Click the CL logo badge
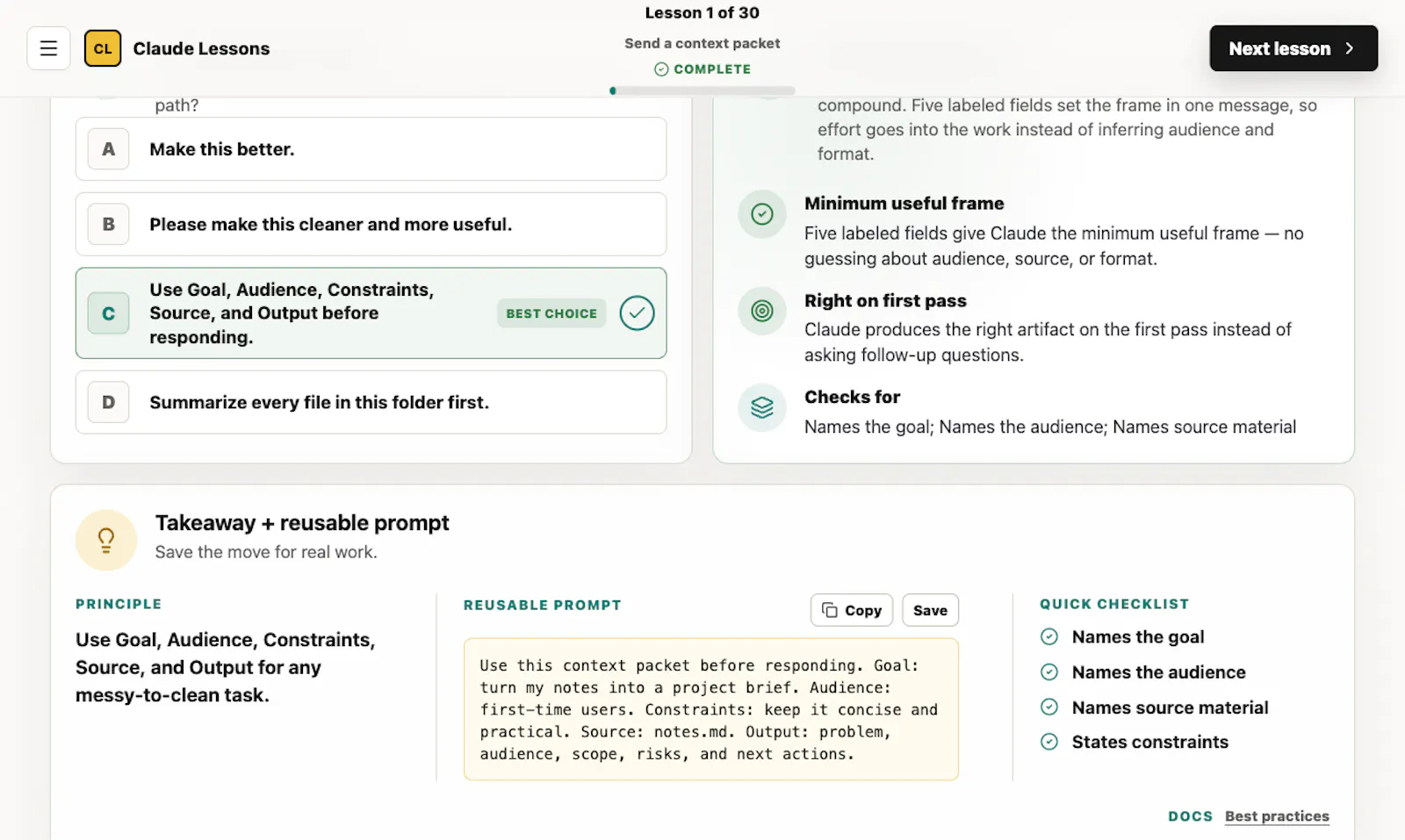This screenshot has height=840, width=1405. click(103, 48)
